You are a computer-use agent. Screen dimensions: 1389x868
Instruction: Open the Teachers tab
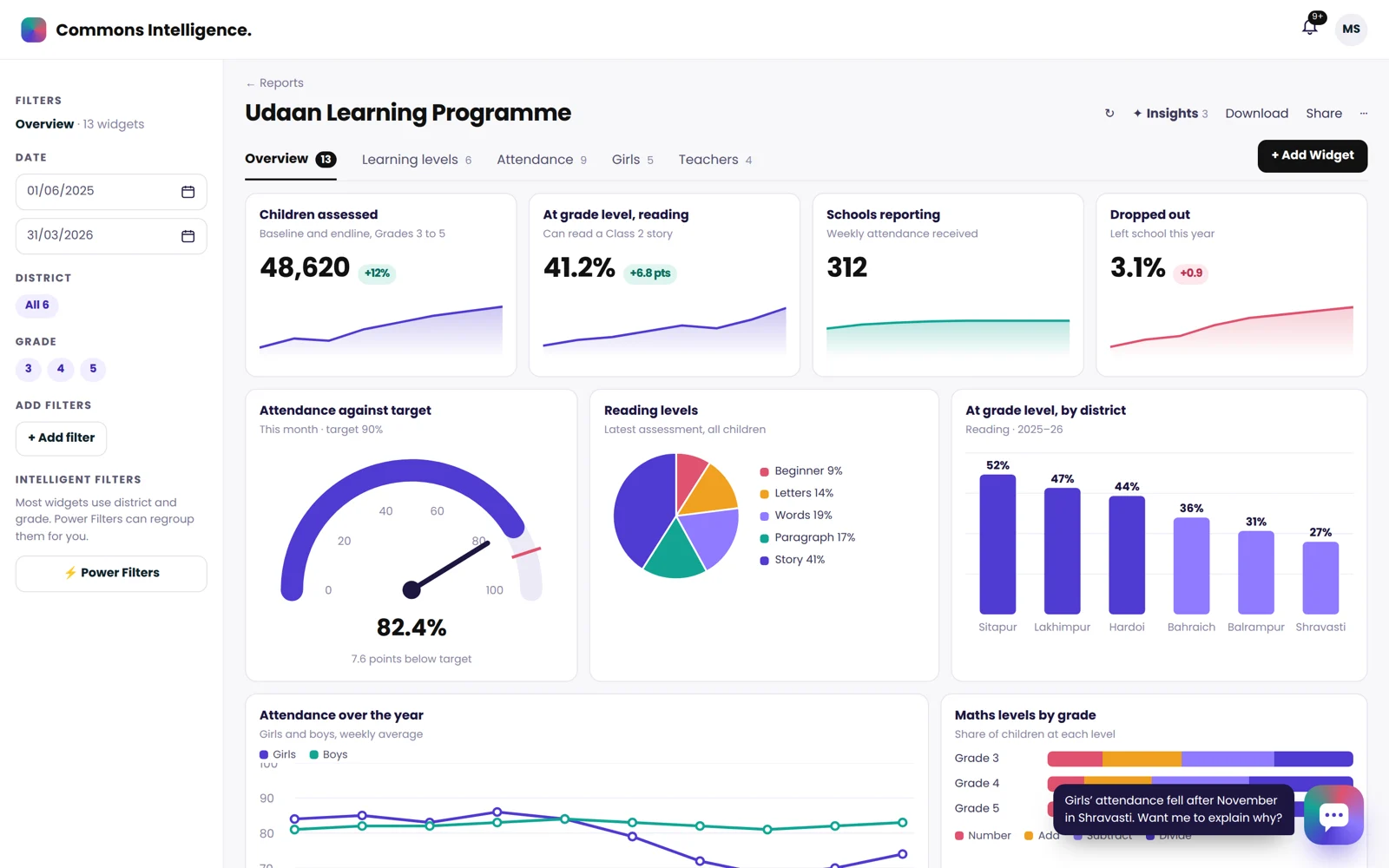point(715,160)
